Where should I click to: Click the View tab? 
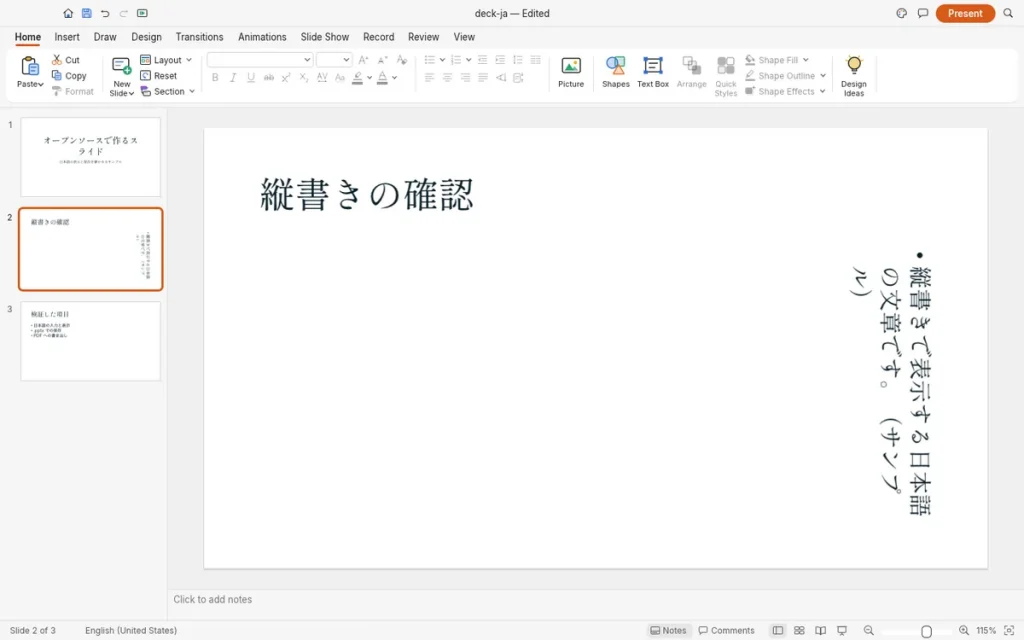(464, 37)
